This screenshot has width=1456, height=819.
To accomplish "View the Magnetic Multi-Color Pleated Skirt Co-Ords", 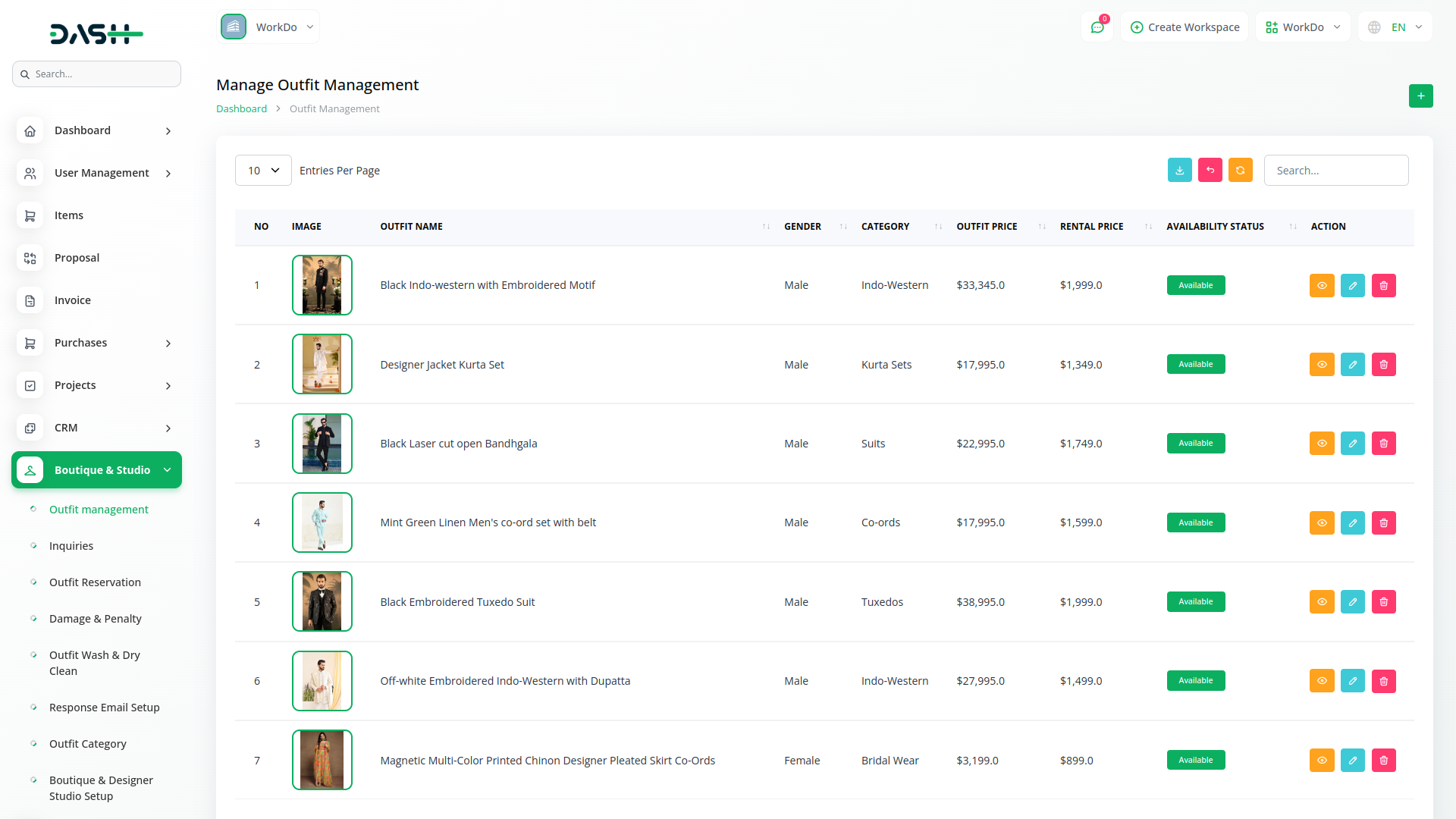I will click(1321, 761).
